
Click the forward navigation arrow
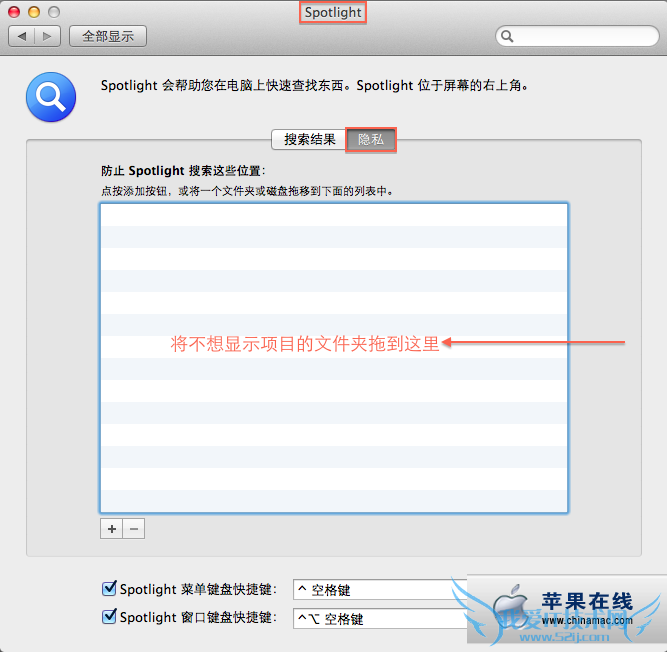point(47,37)
